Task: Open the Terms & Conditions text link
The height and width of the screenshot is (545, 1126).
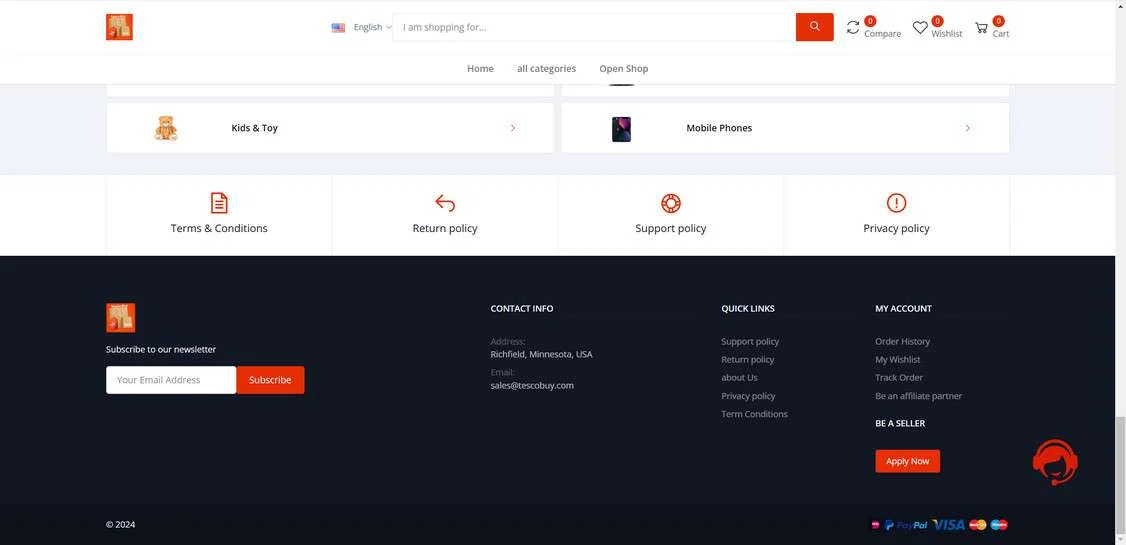Action: tap(219, 228)
